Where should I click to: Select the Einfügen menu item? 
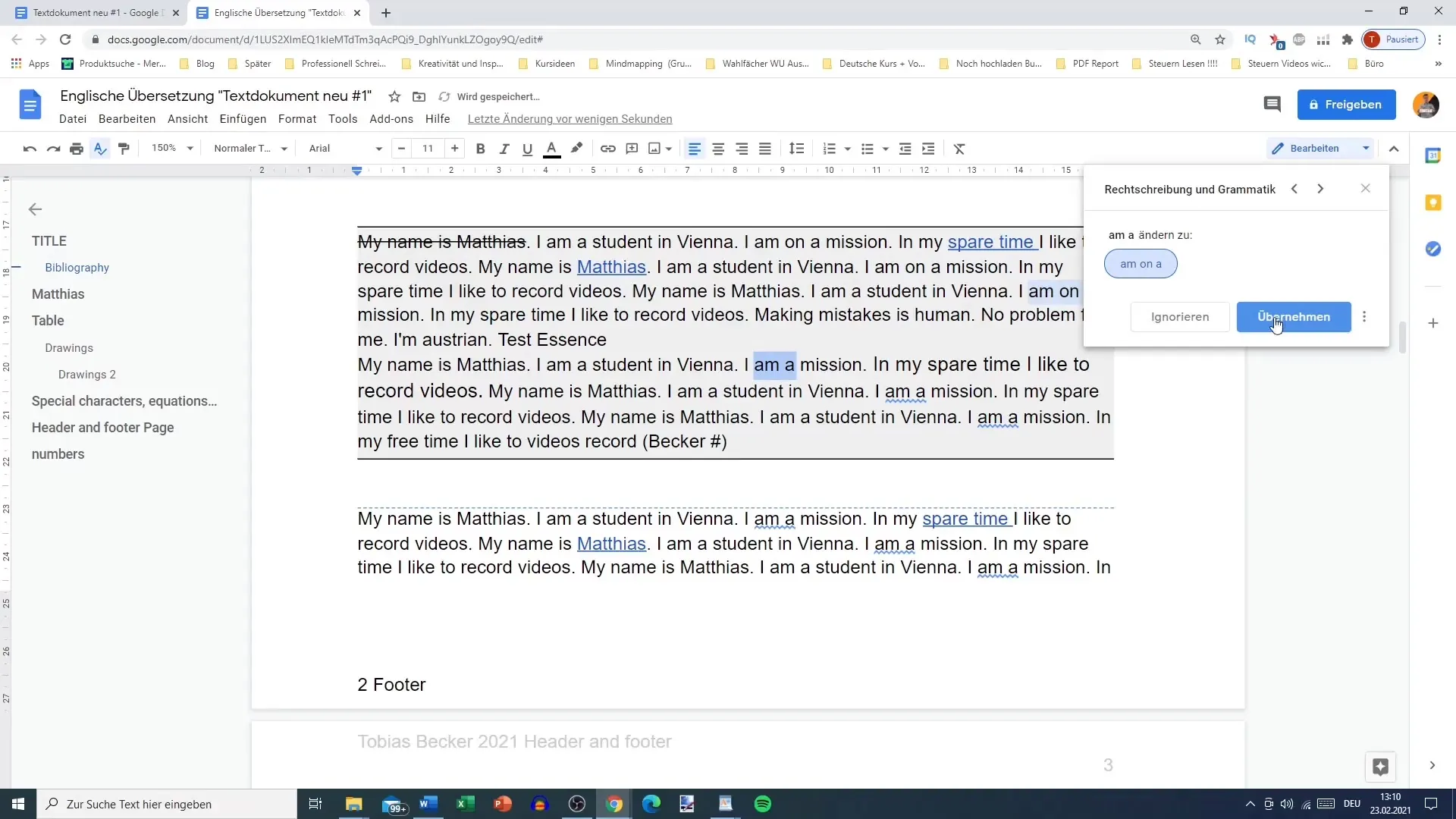coord(243,119)
